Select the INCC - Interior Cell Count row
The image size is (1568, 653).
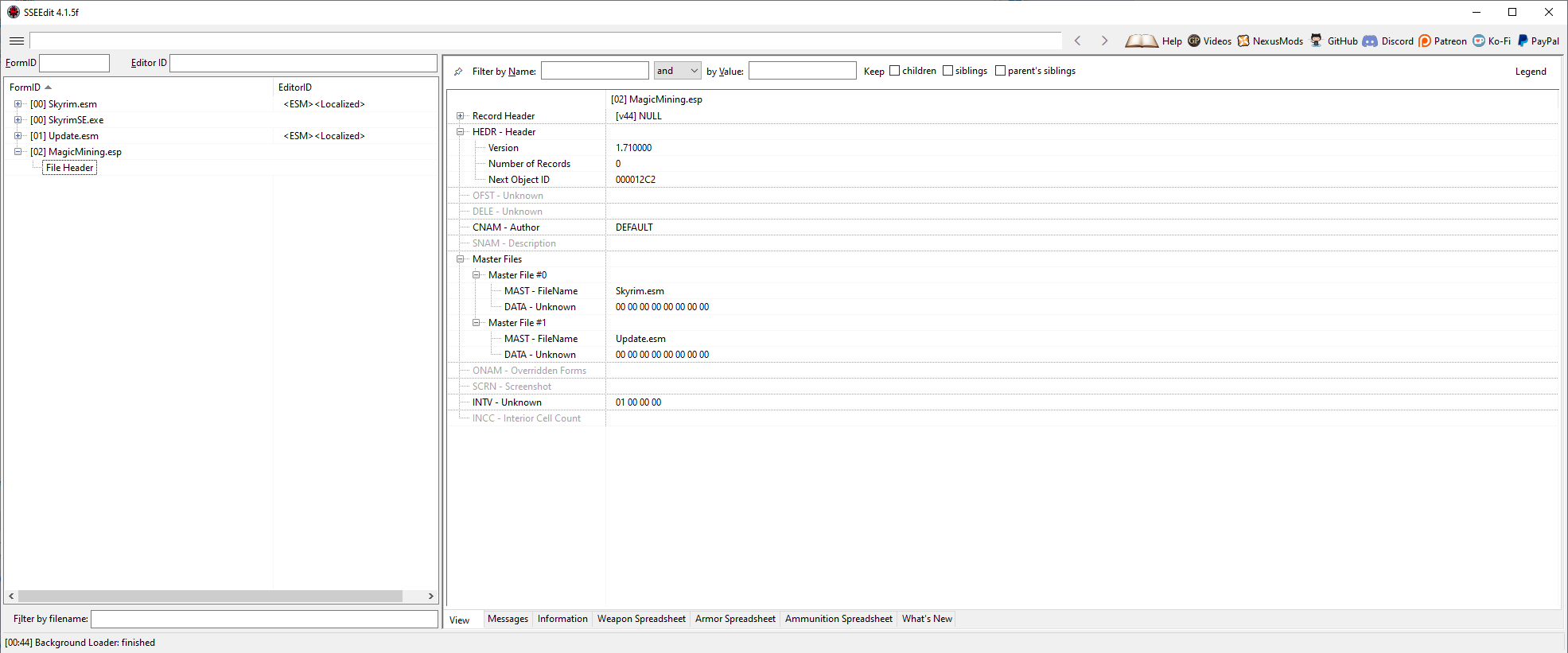coord(1002,418)
